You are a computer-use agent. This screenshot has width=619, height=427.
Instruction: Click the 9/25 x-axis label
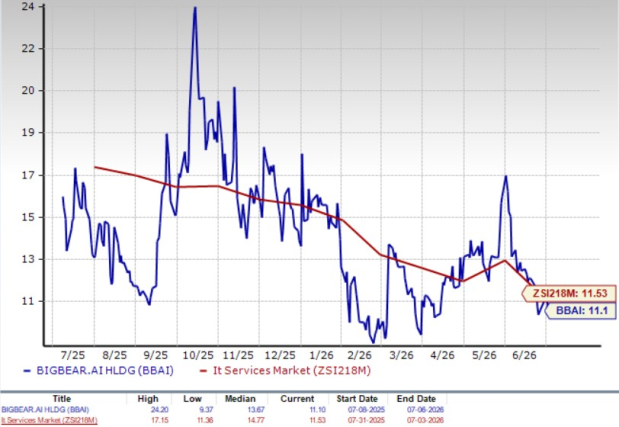click(156, 355)
